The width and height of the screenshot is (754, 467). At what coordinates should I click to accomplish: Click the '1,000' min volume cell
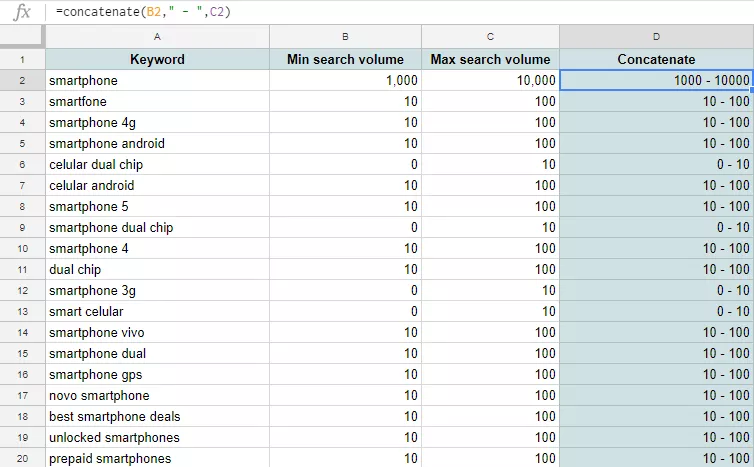click(x=345, y=80)
